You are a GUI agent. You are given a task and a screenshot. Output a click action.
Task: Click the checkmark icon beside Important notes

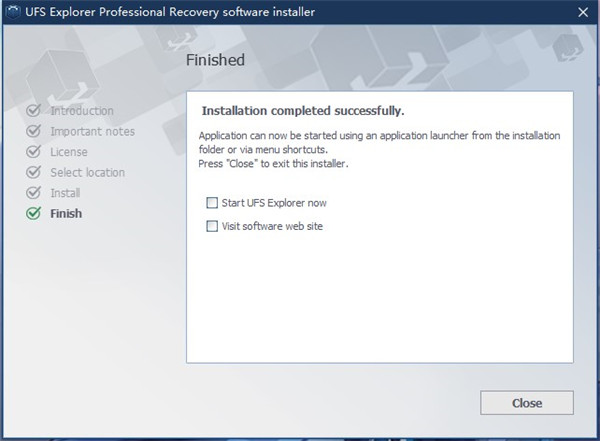click(34, 132)
